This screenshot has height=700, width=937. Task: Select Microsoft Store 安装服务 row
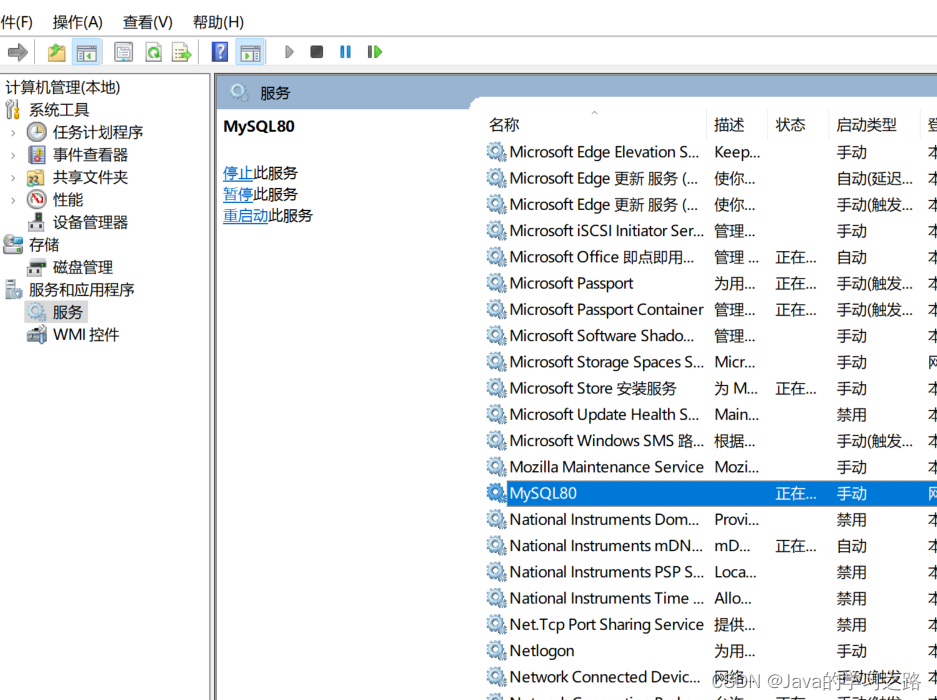point(711,389)
